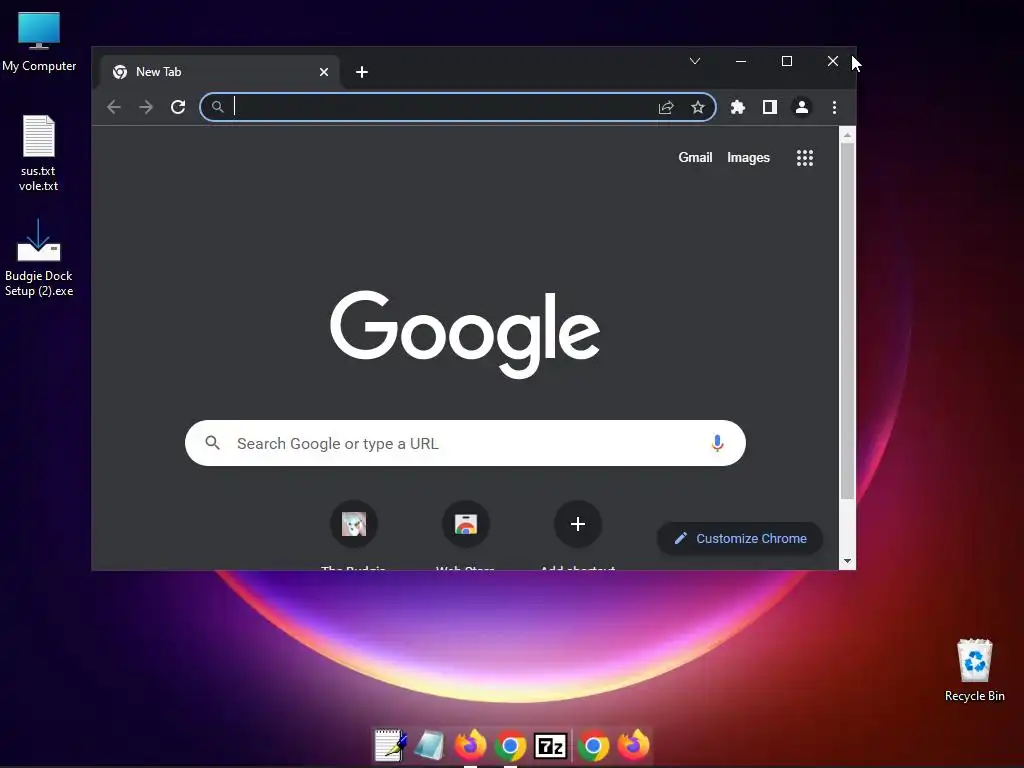Open the Chrome profile avatar
This screenshot has width=1024, height=768.
click(801, 107)
